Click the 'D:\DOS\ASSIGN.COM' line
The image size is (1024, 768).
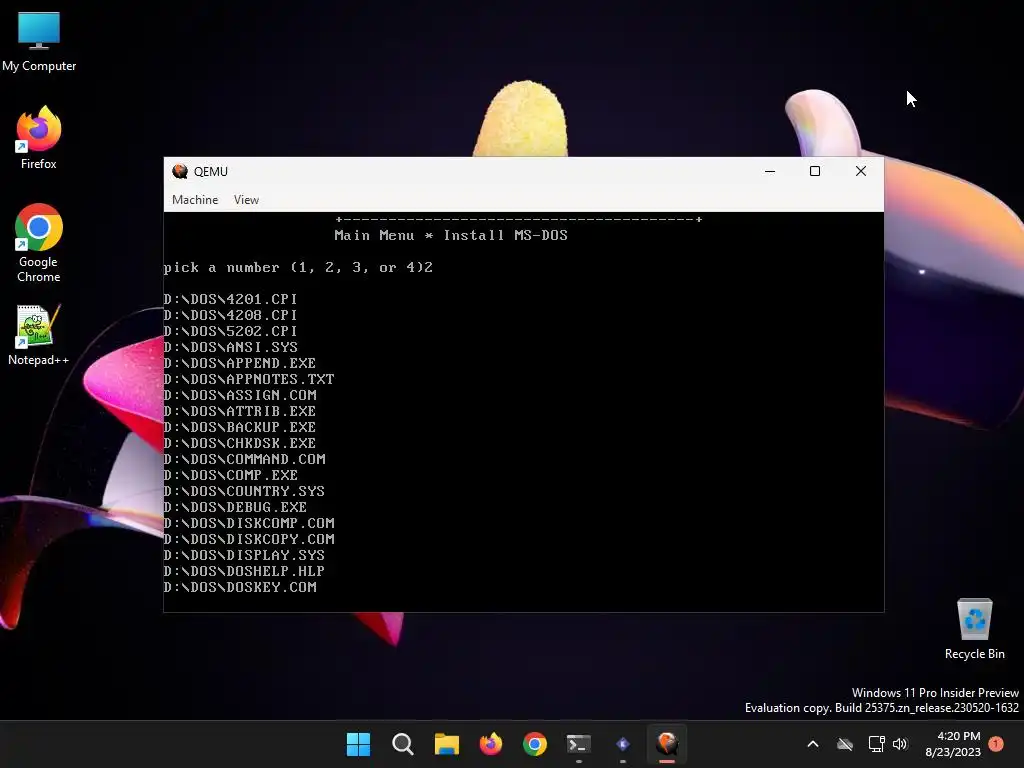click(x=240, y=395)
